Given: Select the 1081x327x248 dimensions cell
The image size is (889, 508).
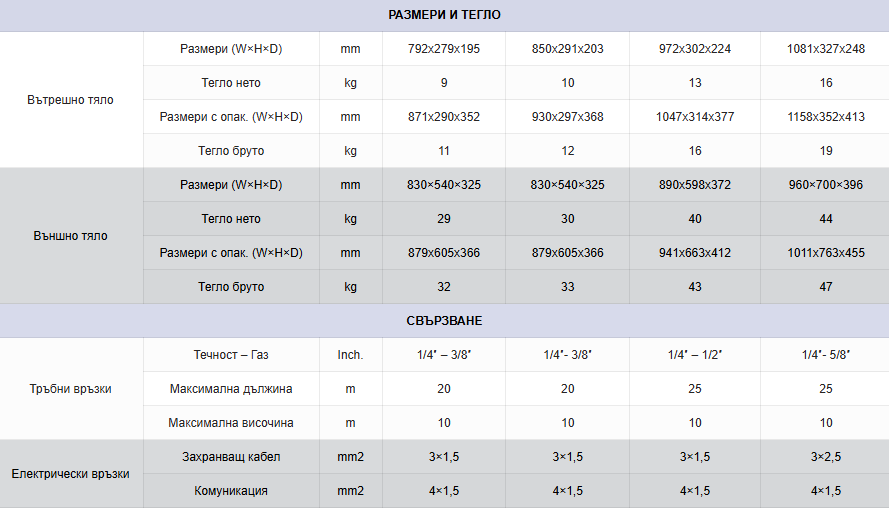Looking at the screenshot, I should (826, 49).
